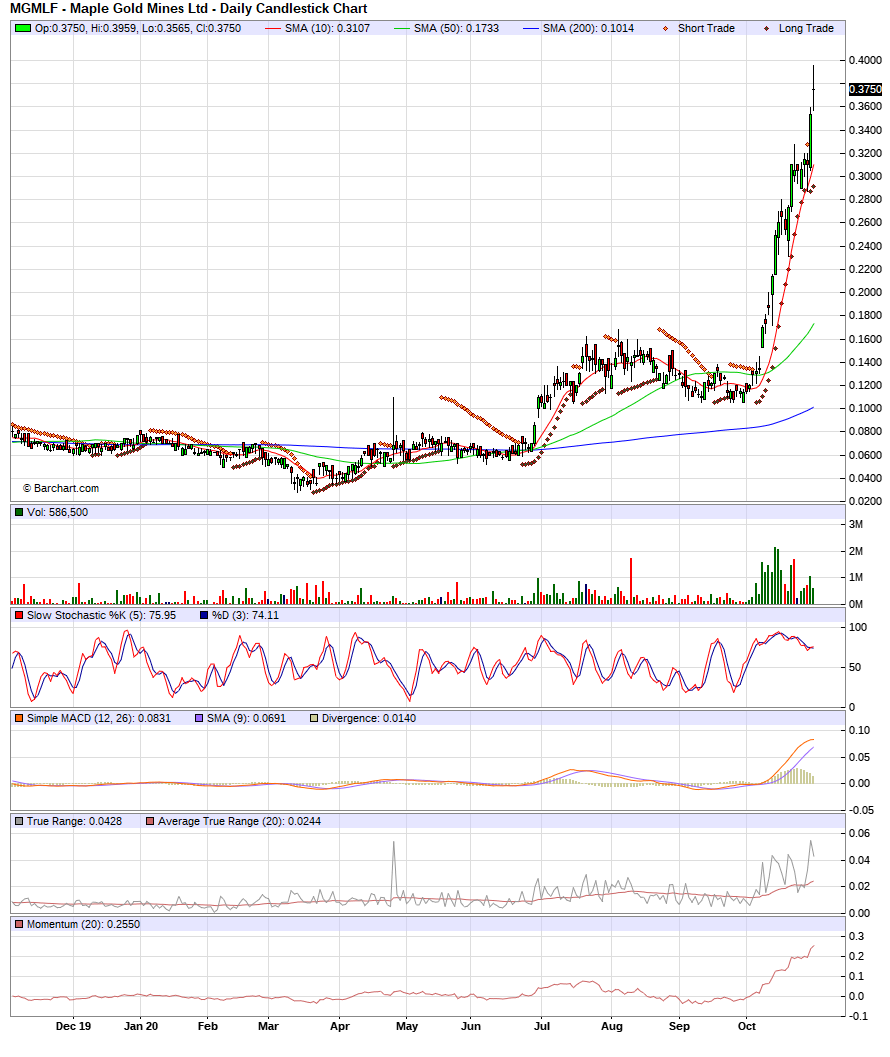Click the tall red August volume bar

click(631, 581)
